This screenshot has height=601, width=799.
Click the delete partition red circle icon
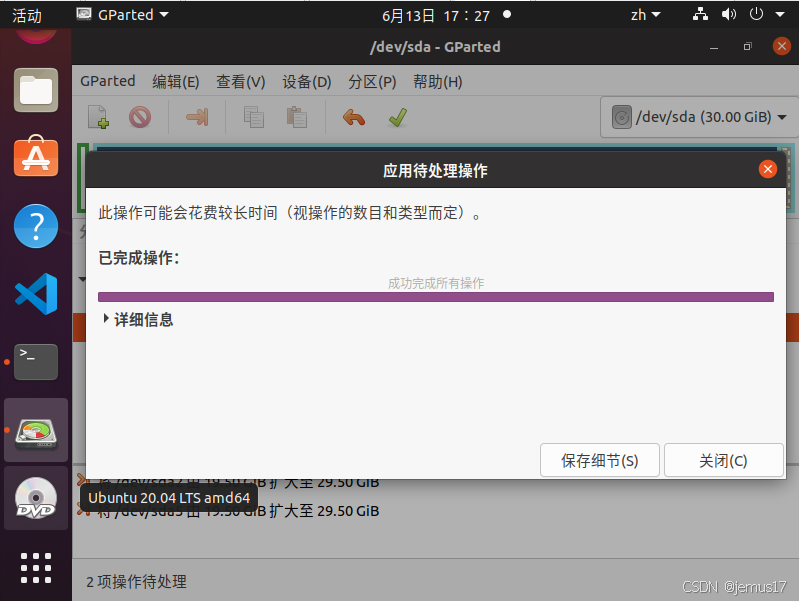[140, 117]
